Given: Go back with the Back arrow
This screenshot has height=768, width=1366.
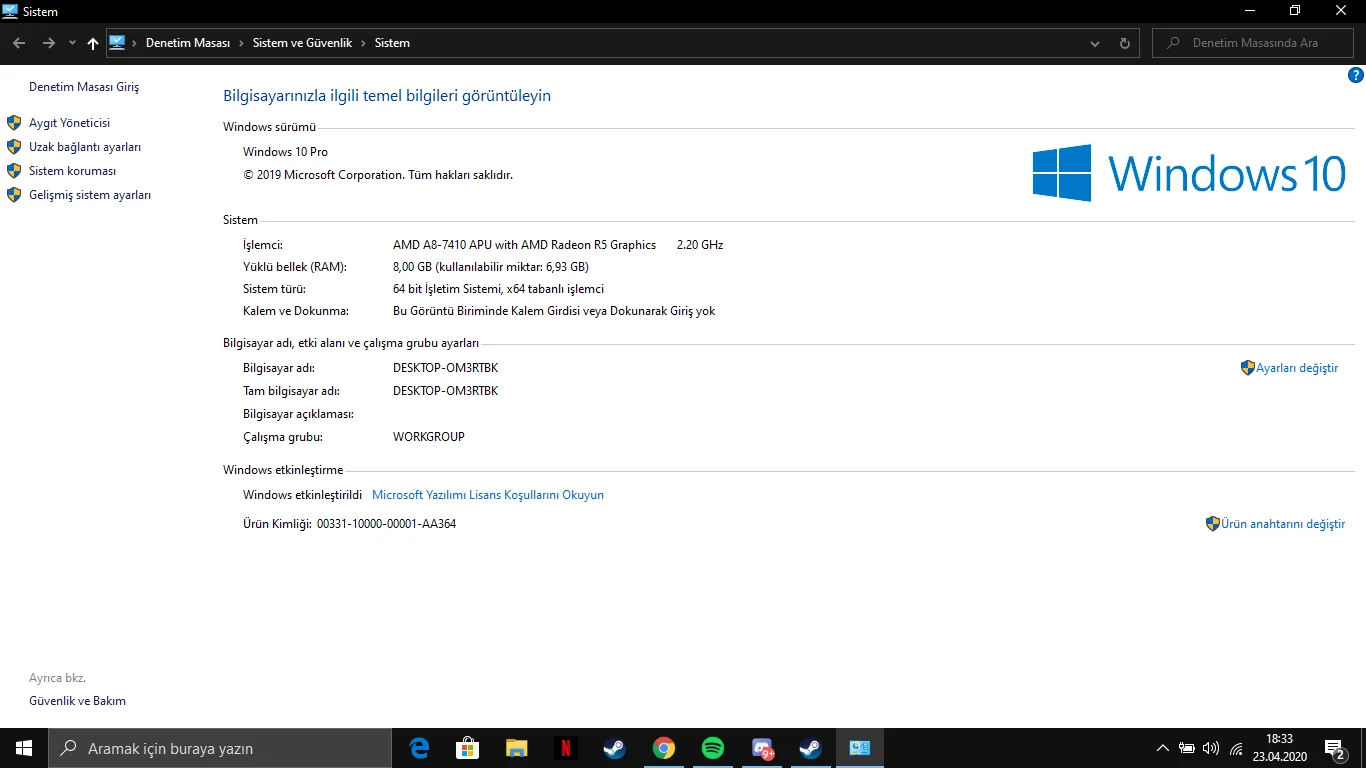Looking at the screenshot, I should (x=19, y=43).
